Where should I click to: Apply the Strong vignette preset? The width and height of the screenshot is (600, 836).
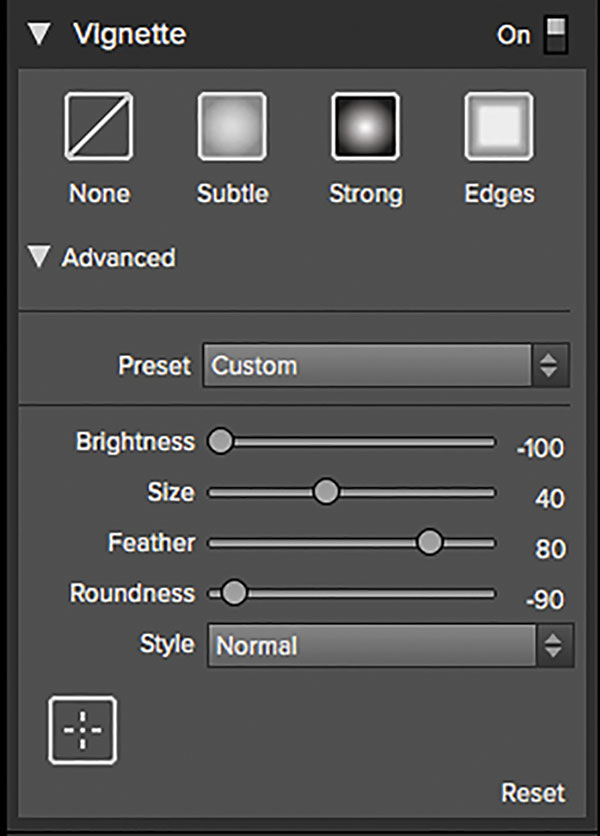pyautogui.click(x=365, y=126)
